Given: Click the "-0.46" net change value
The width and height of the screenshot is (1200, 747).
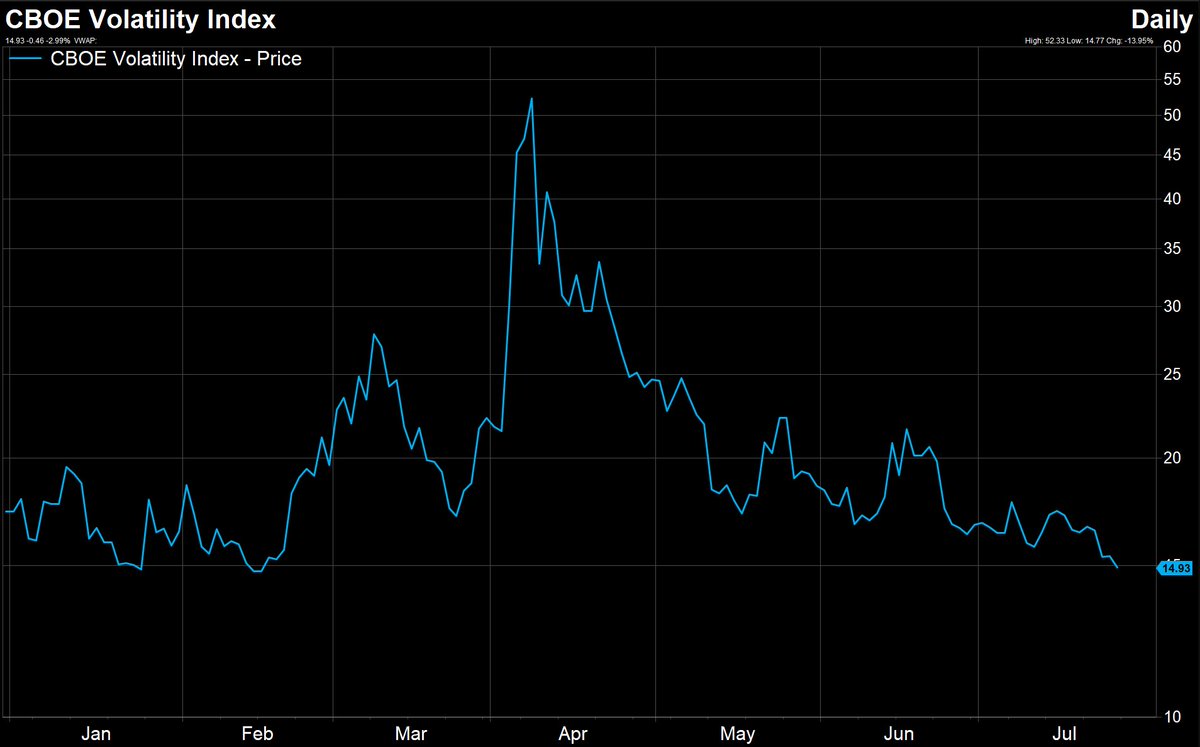Looking at the screenshot, I should tap(35, 41).
